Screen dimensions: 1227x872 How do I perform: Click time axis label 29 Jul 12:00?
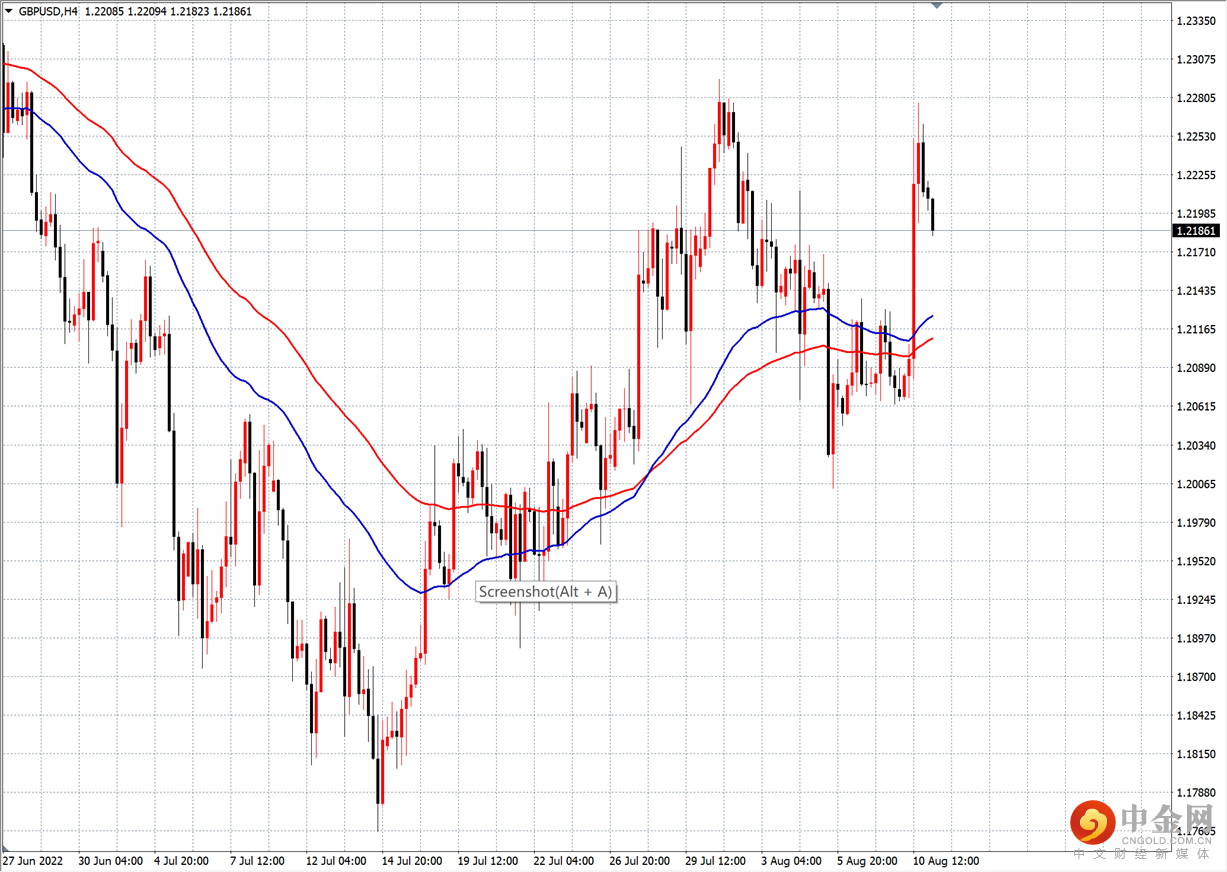pos(716,861)
